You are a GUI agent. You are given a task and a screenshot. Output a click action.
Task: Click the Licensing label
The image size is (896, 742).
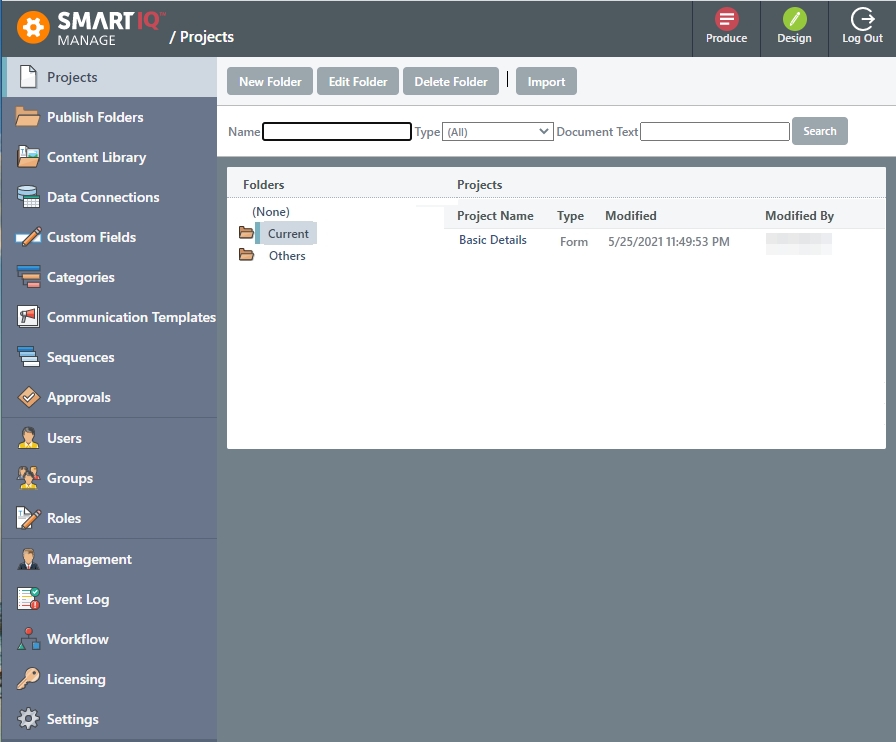coord(76,680)
